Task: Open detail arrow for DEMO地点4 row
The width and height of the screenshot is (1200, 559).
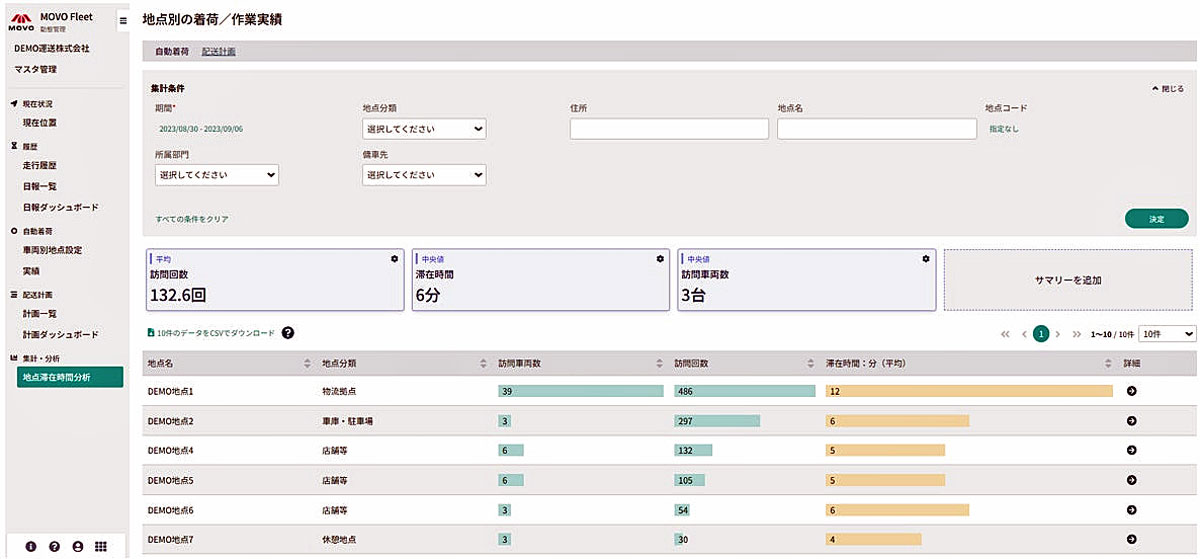Action: tap(1131, 450)
